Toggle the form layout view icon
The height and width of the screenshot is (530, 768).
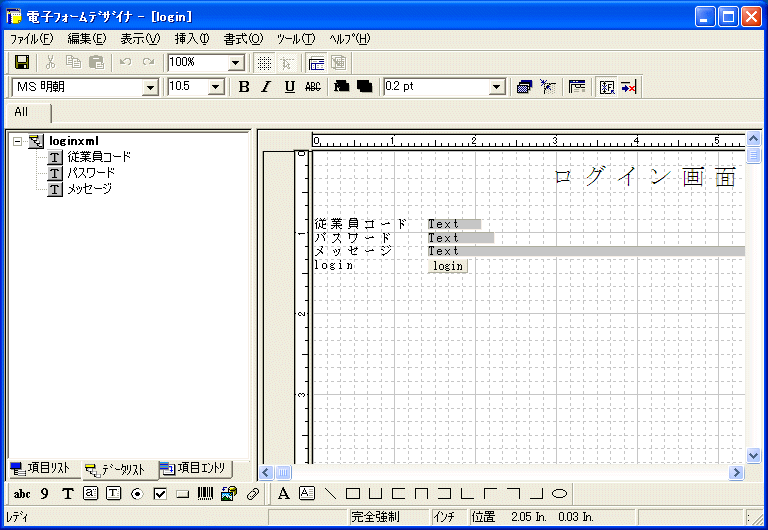[x=316, y=63]
